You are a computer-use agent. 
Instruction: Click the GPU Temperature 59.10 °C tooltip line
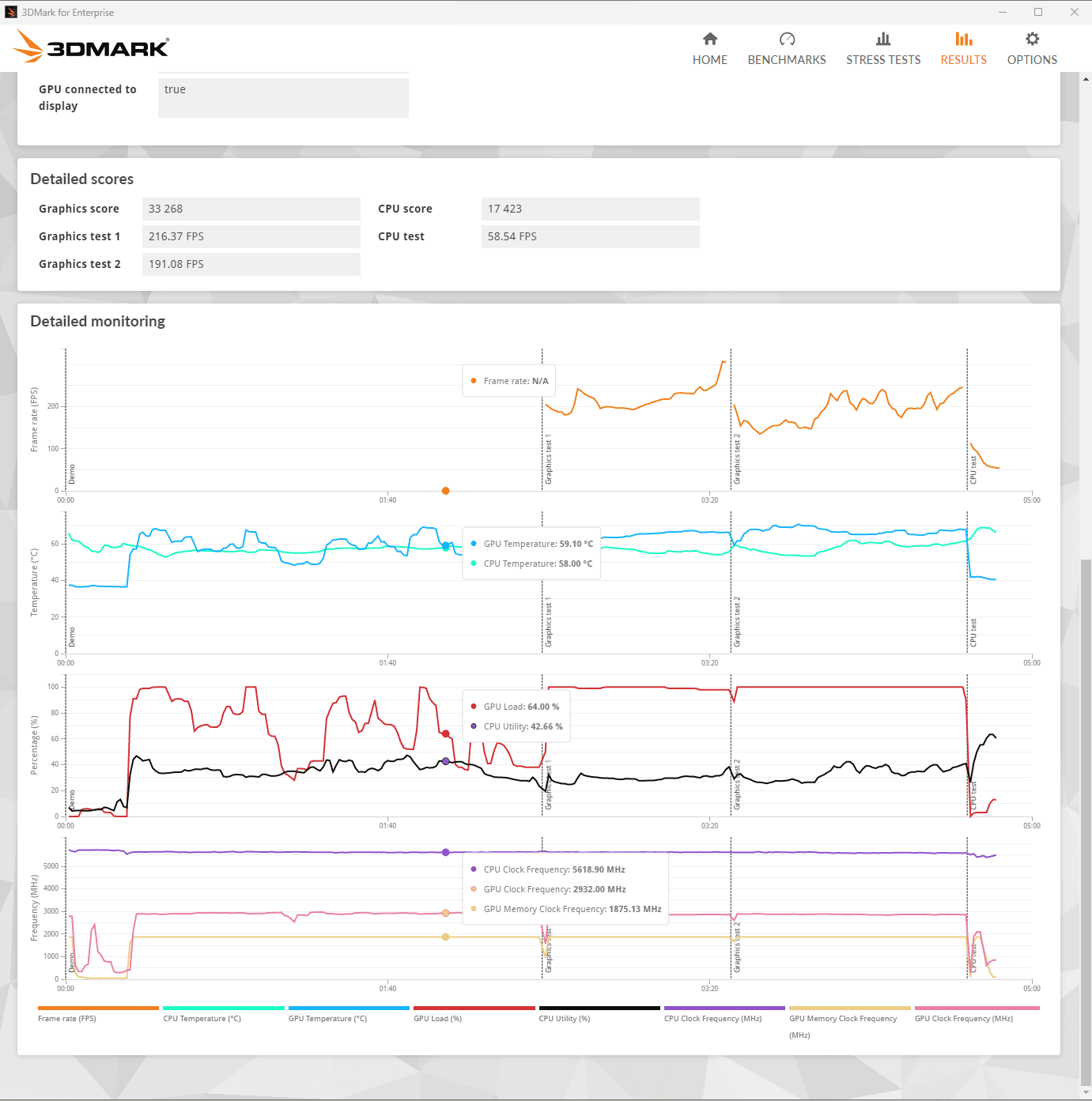point(531,544)
